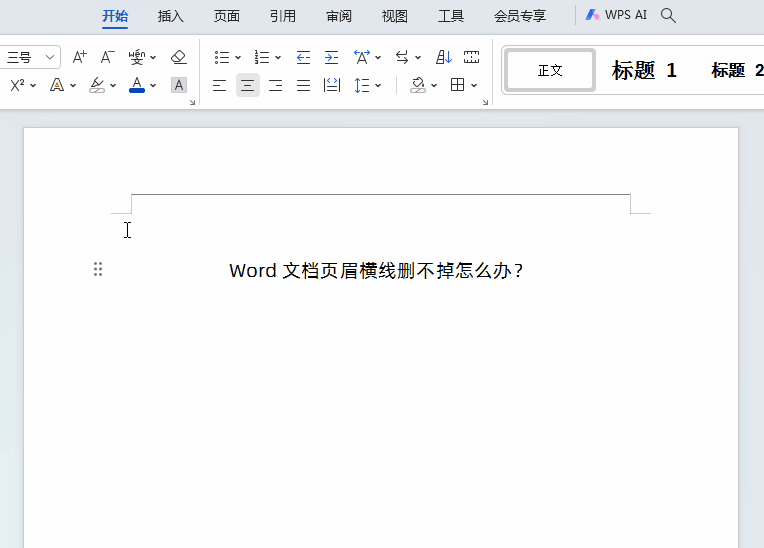
Task: Increase paragraph indent
Action: pyautogui.click(x=331, y=57)
